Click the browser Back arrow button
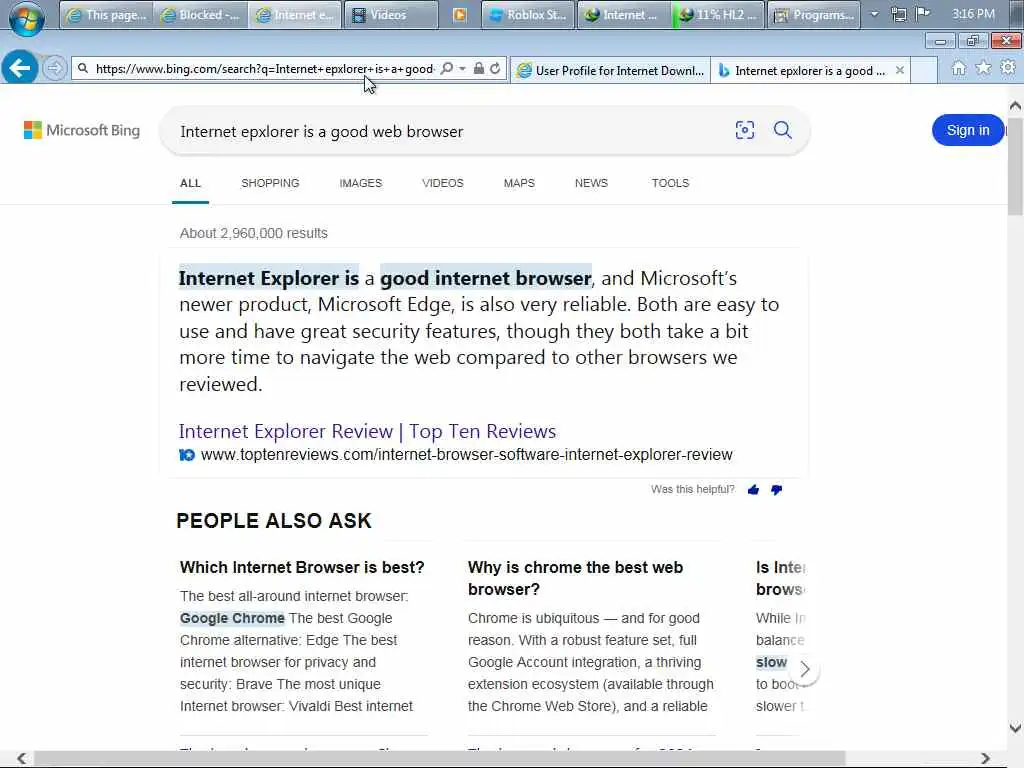Image resolution: width=1024 pixels, height=768 pixels. click(x=20, y=67)
